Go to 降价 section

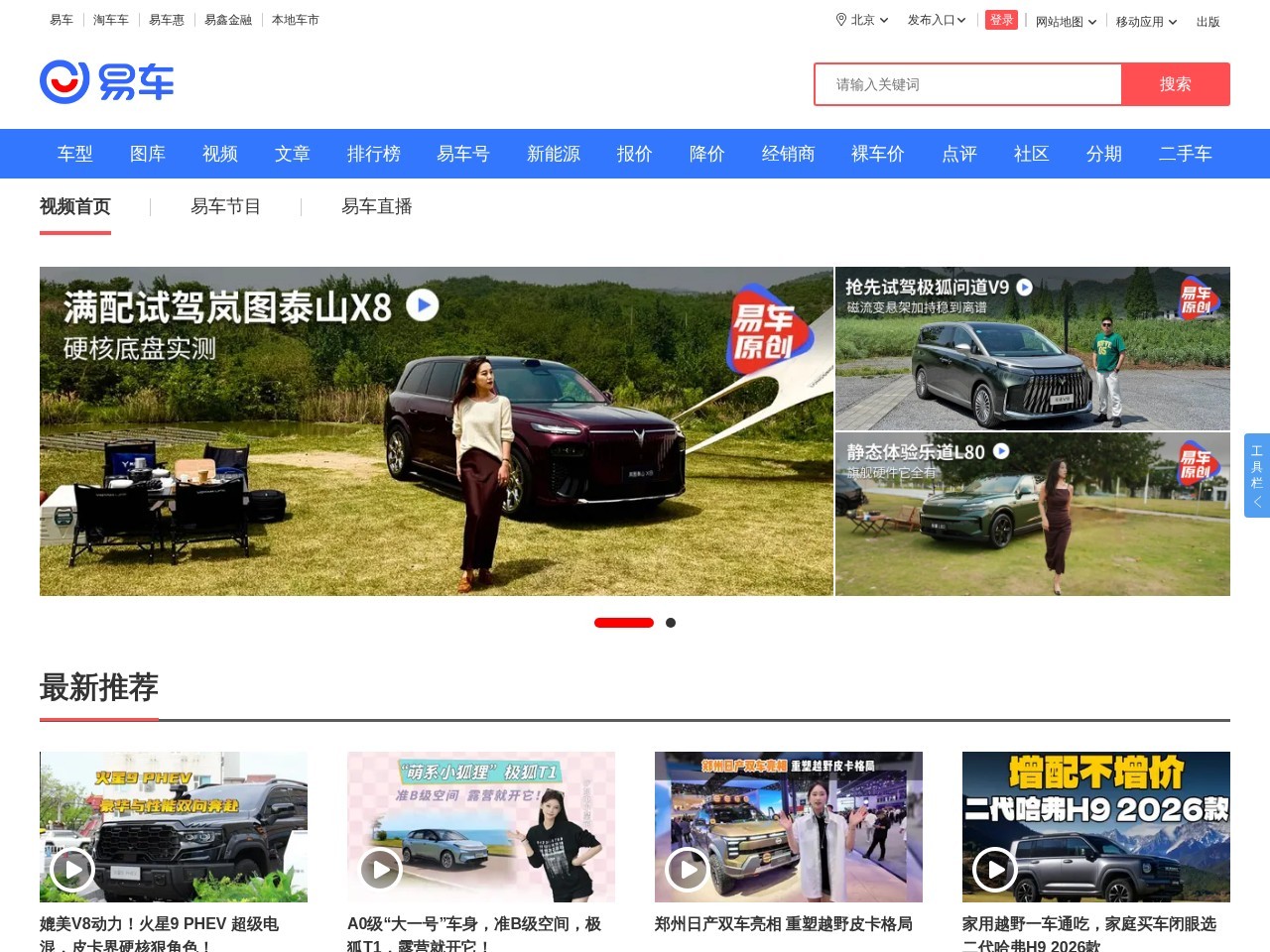click(x=707, y=154)
